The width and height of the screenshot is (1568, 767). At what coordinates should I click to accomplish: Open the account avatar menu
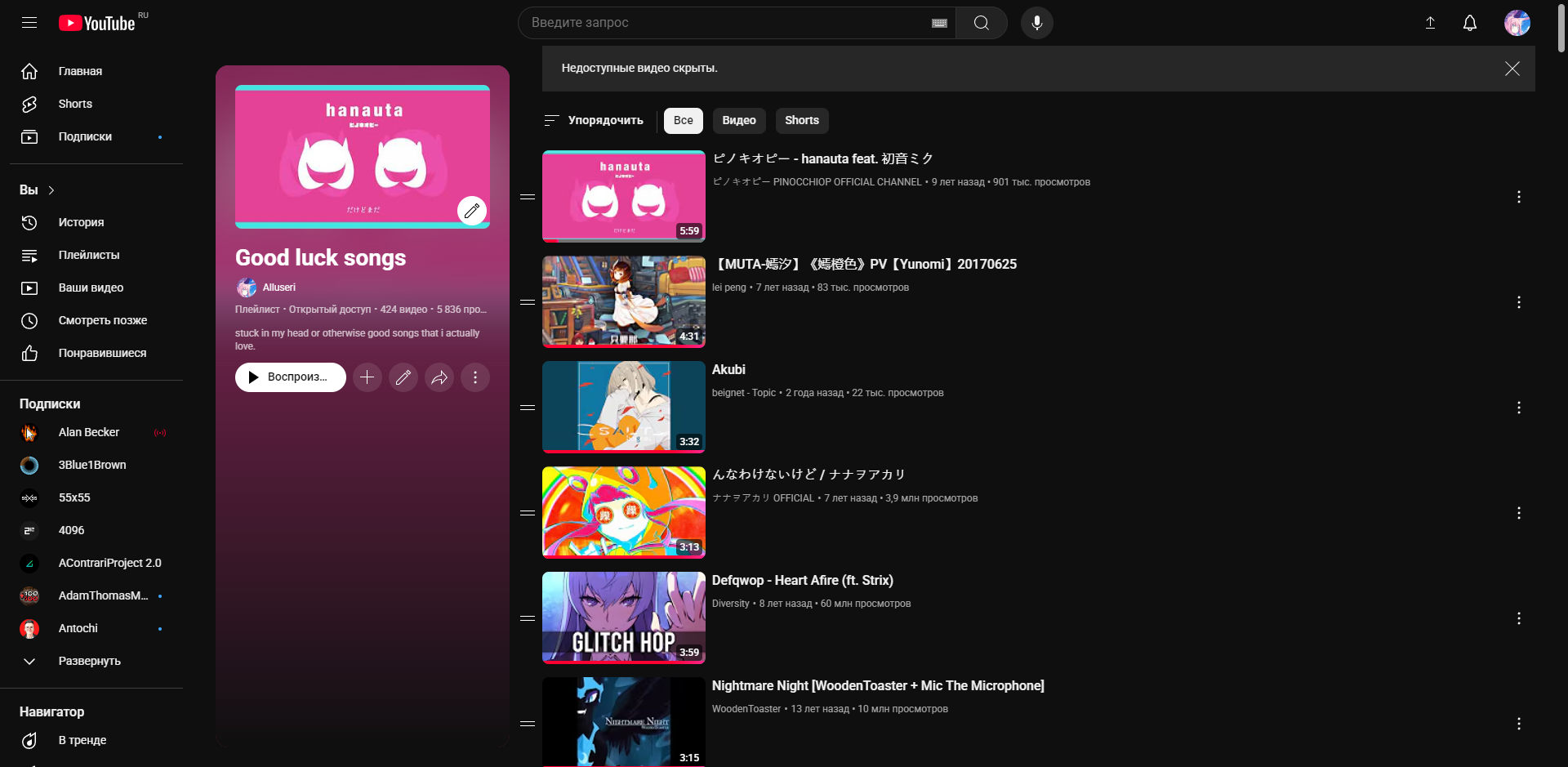(1517, 23)
